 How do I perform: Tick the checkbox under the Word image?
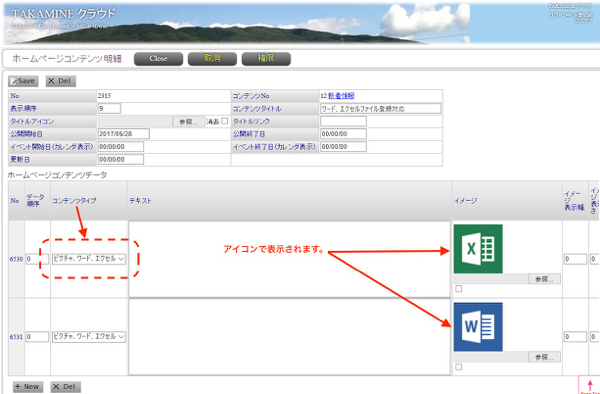[459, 367]
